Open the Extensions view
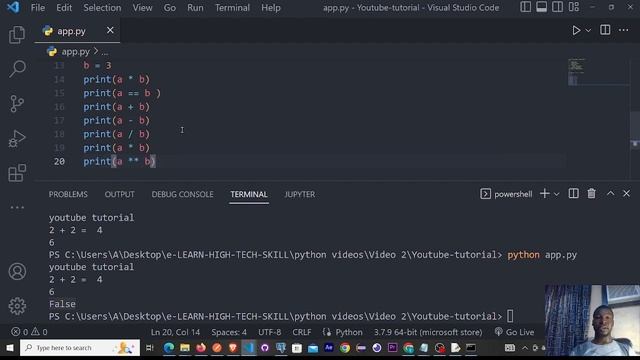This screenshot has width=640, height=360. 17,173
